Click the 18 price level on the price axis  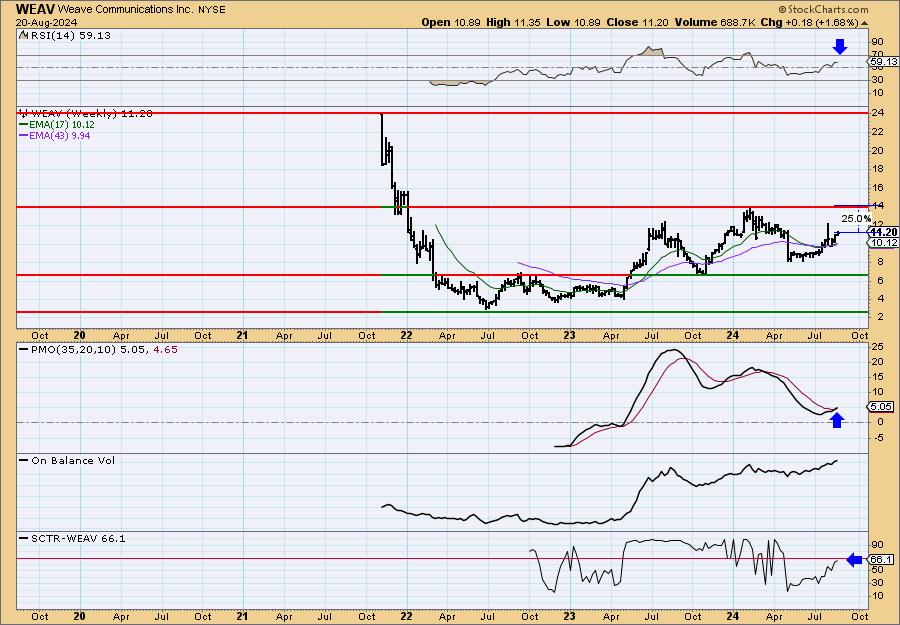[x=877, y=169]
